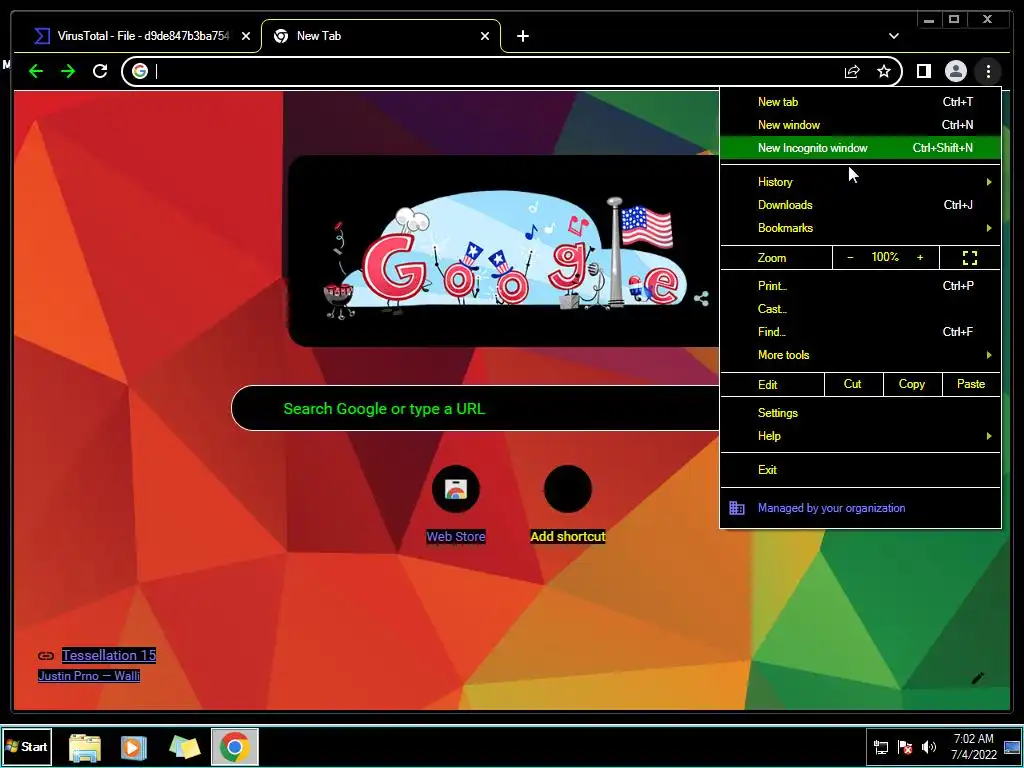The width and height of the screenshot is (1024, 768).
Task: Click the Show desktop monitor icon
Action: click(x=1012, y=747)
